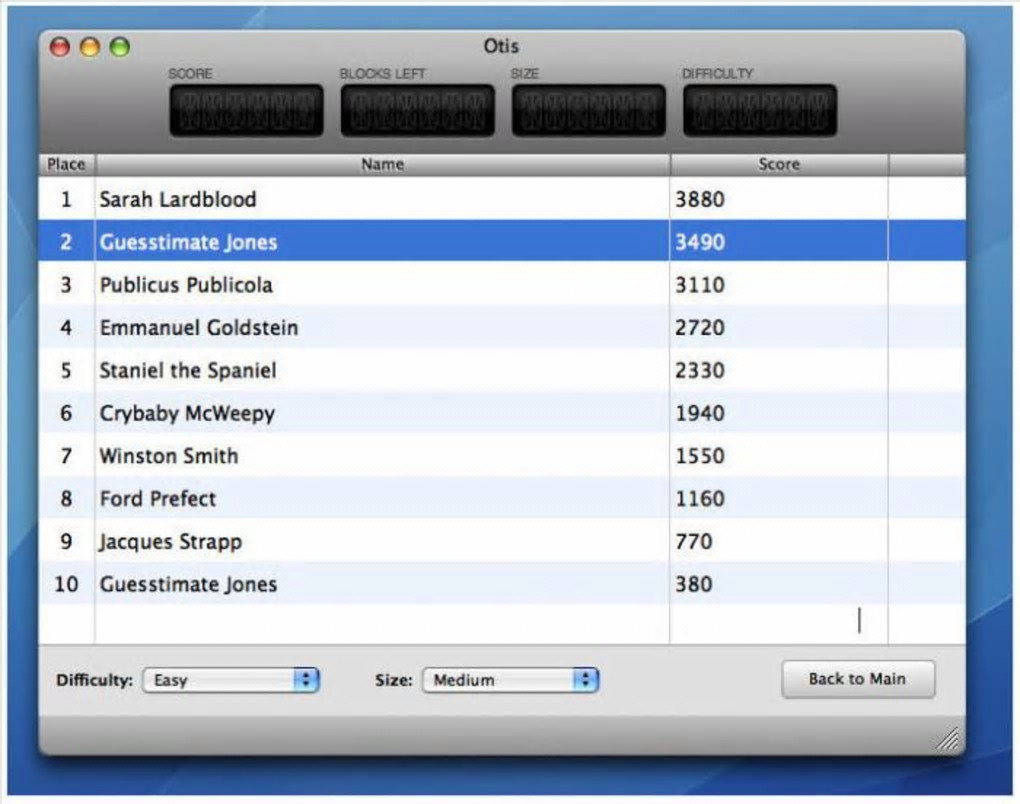Open the Difficulty dropdown set to Easy
1020x804 pixels.
click(x=230, y=680)
